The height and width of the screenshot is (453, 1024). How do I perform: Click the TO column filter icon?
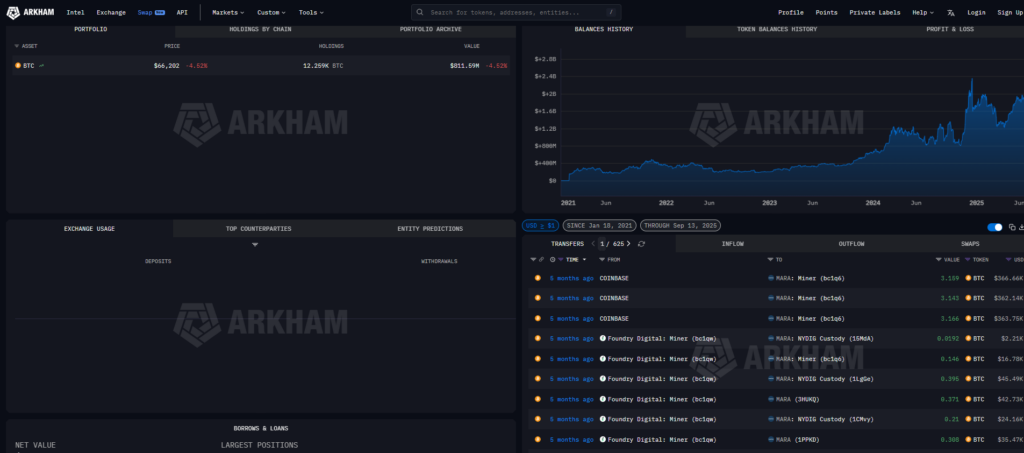tap(771, 259)
